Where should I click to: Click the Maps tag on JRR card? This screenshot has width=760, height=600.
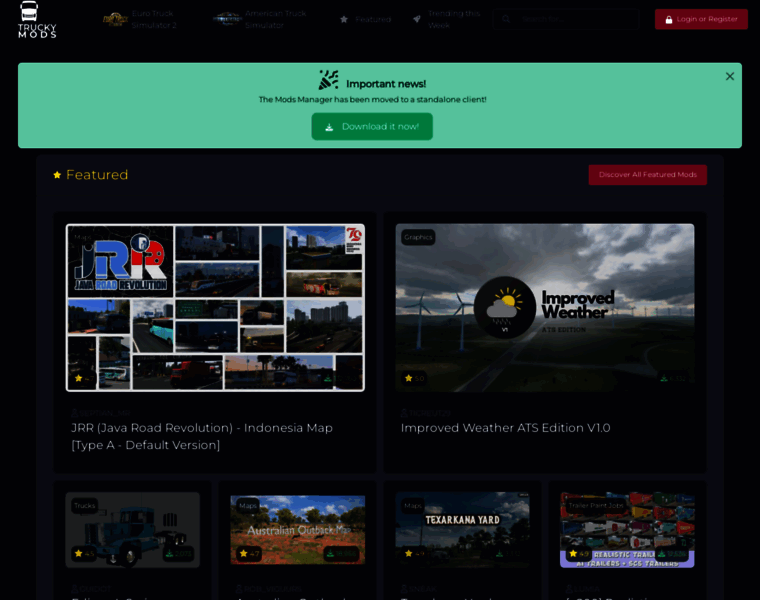tap(83, 237)
